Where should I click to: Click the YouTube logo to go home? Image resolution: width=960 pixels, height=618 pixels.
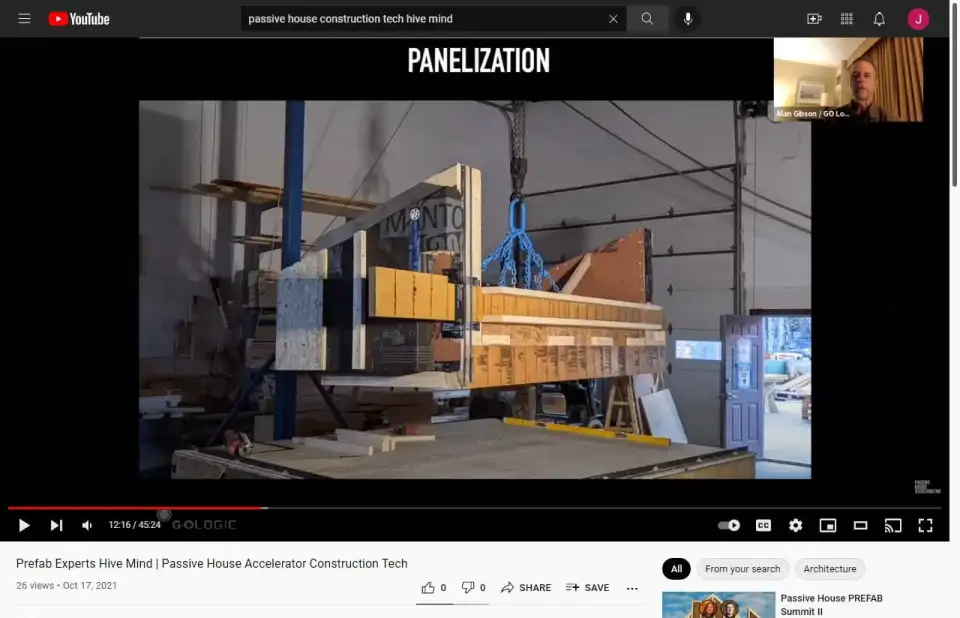(x=79, y=19)
